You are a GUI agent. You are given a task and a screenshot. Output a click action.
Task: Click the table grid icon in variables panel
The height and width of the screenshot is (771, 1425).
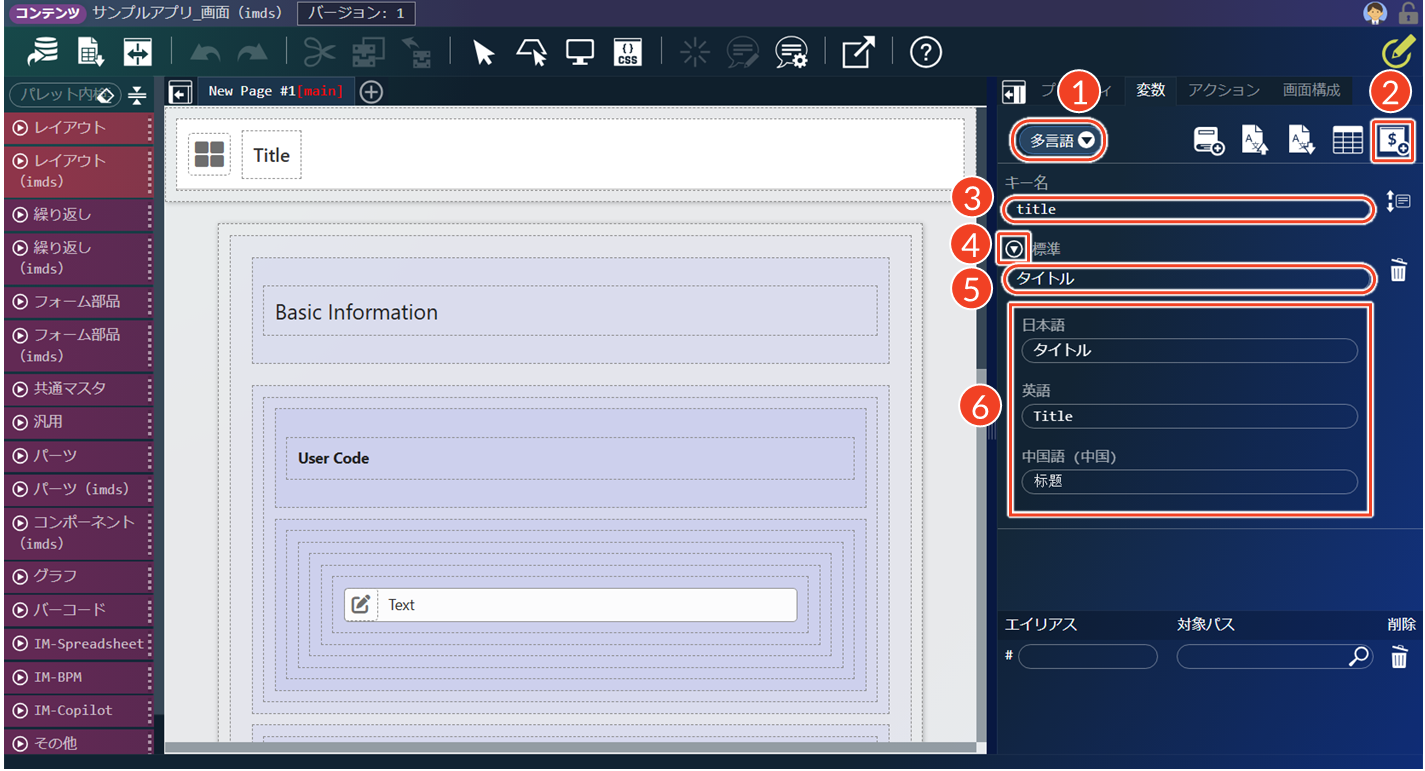(x=1347, y=141)
